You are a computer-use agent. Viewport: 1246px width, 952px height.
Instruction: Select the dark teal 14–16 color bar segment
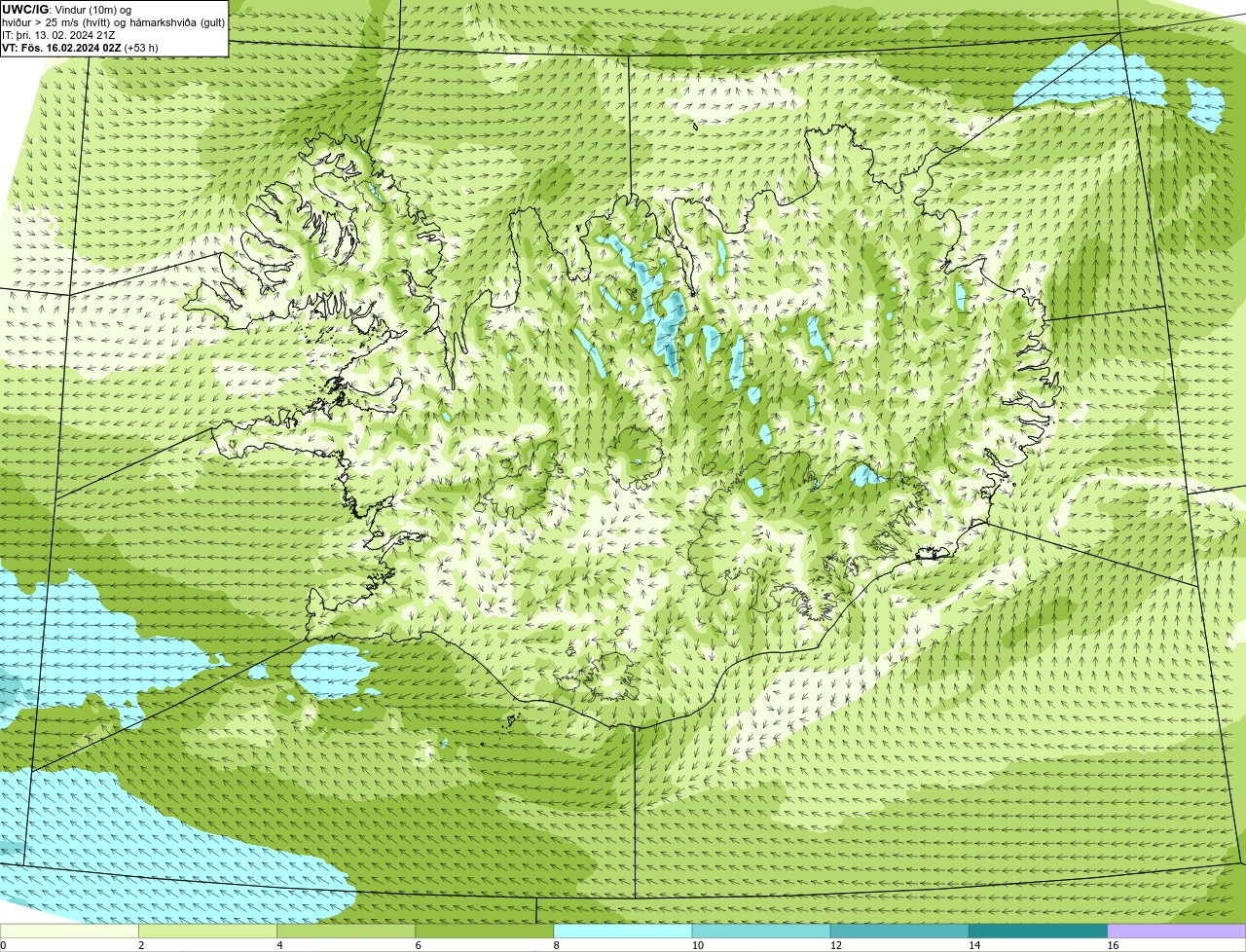click(x=1038, y=932)
